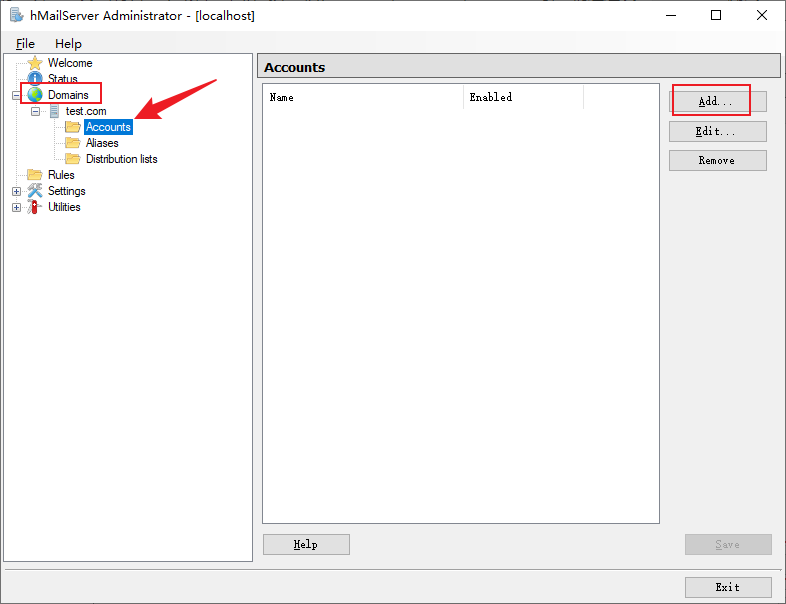Click the Rules folder icon

(35, 175)
